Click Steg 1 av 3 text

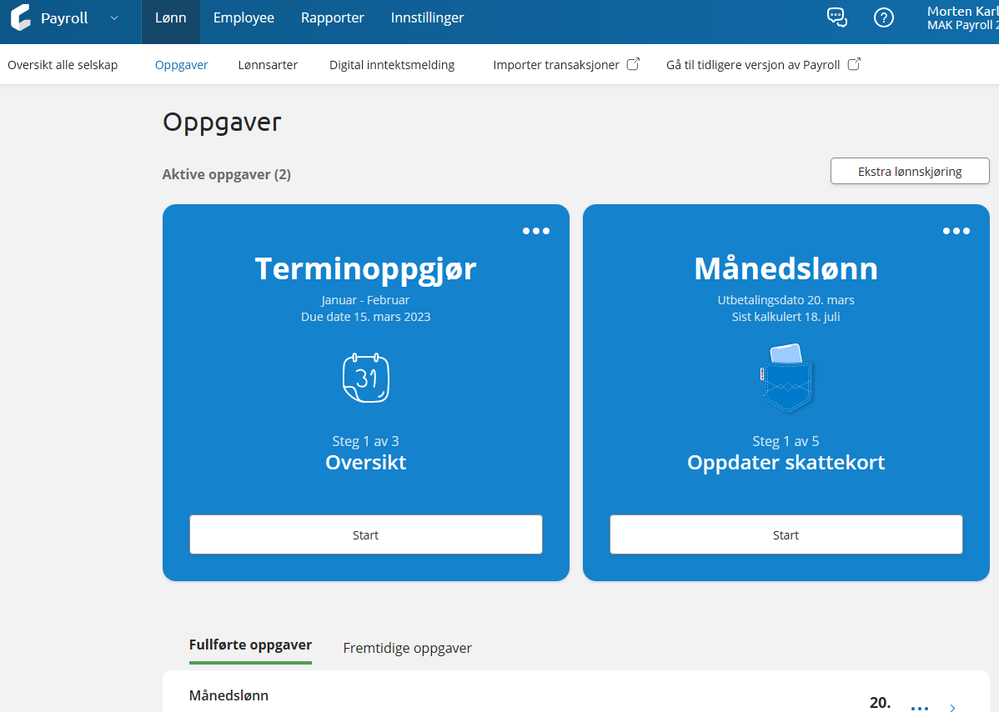point(366,441)
